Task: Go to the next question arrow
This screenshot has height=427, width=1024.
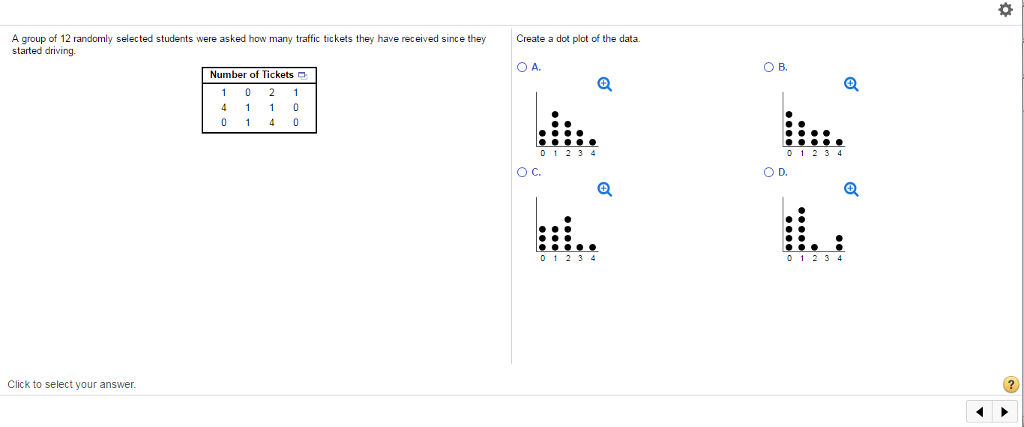Action: [x=1004, y=412]
